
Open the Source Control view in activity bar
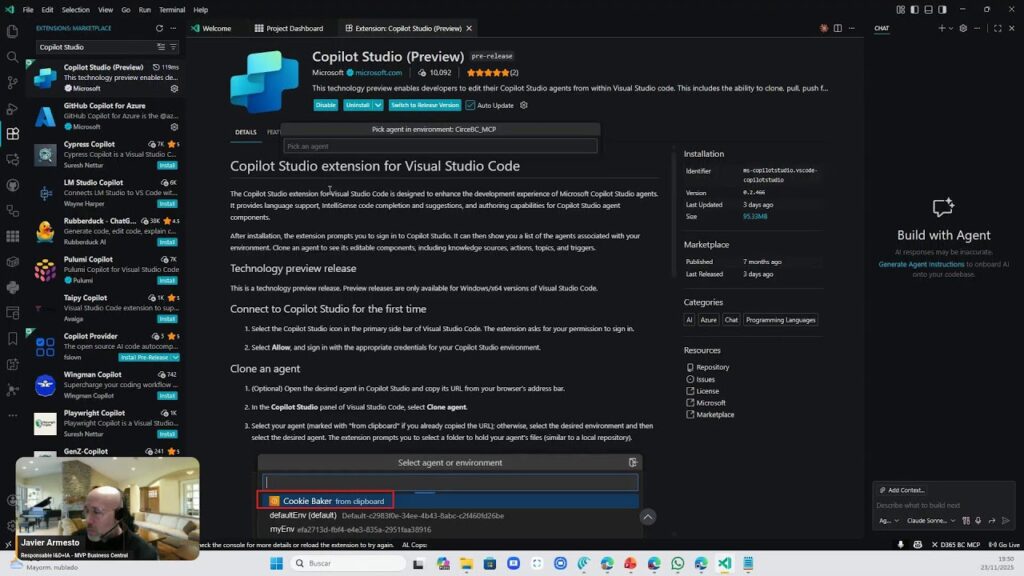pyautogui.click(x=12, y=82)
